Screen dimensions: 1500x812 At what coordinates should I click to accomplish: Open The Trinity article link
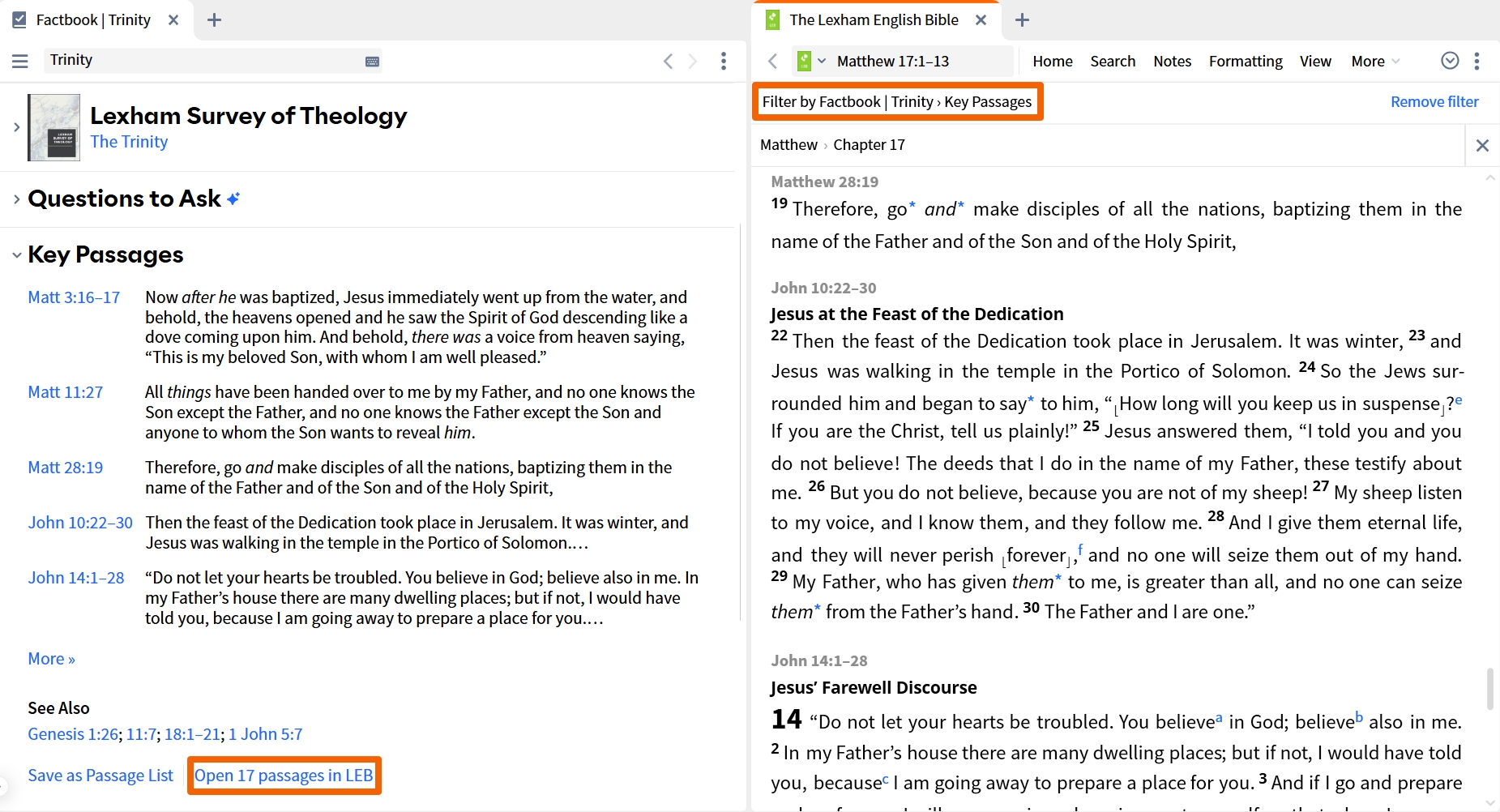[129, 142]
